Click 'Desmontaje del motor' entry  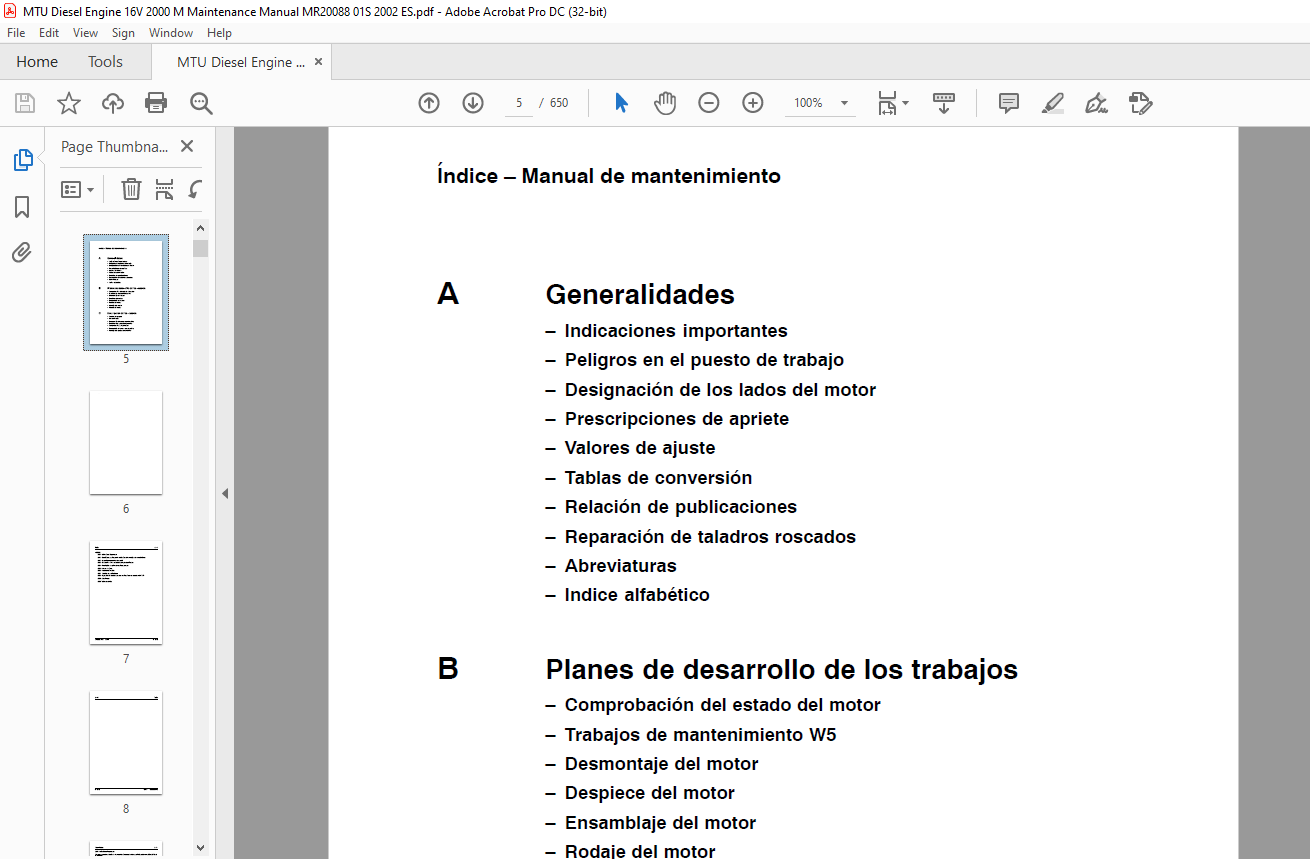(x=661, y=764)
